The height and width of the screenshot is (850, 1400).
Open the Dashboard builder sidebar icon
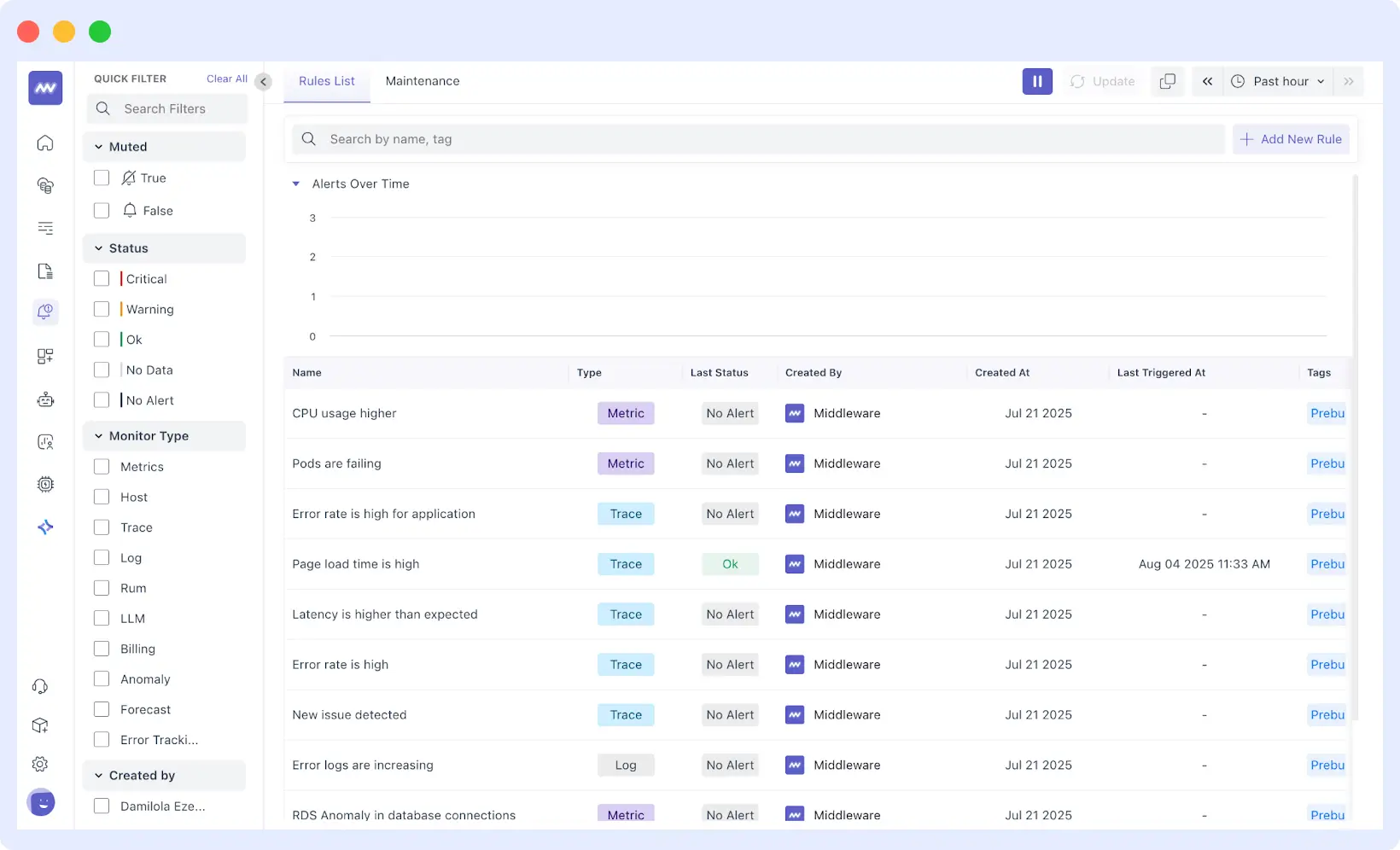coord(44,356)
